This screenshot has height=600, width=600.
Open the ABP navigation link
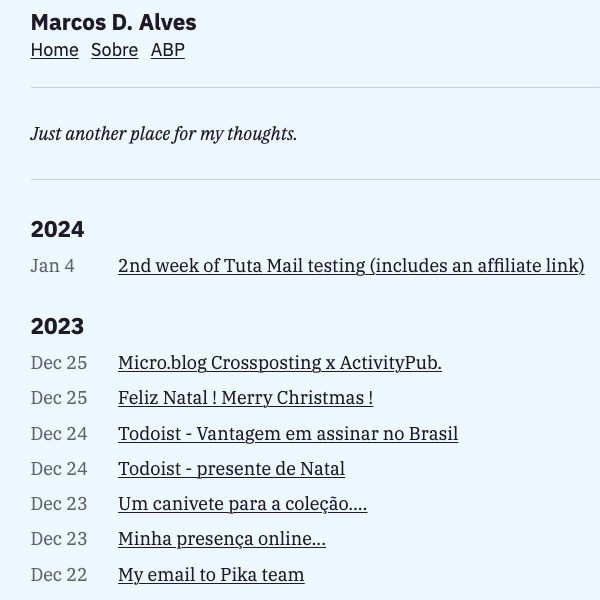(167, 50)
